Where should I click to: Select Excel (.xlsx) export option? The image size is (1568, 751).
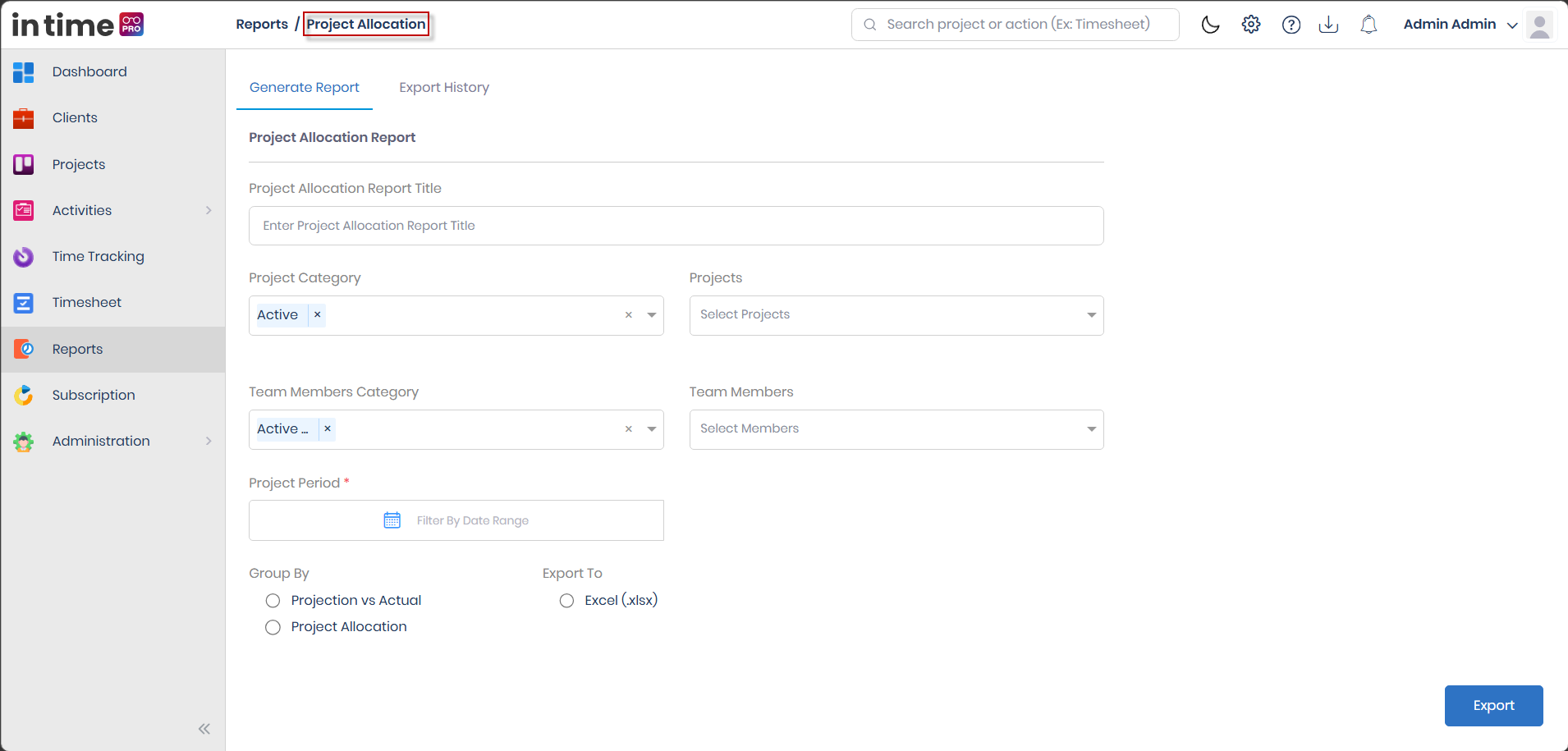coord(566,601)
